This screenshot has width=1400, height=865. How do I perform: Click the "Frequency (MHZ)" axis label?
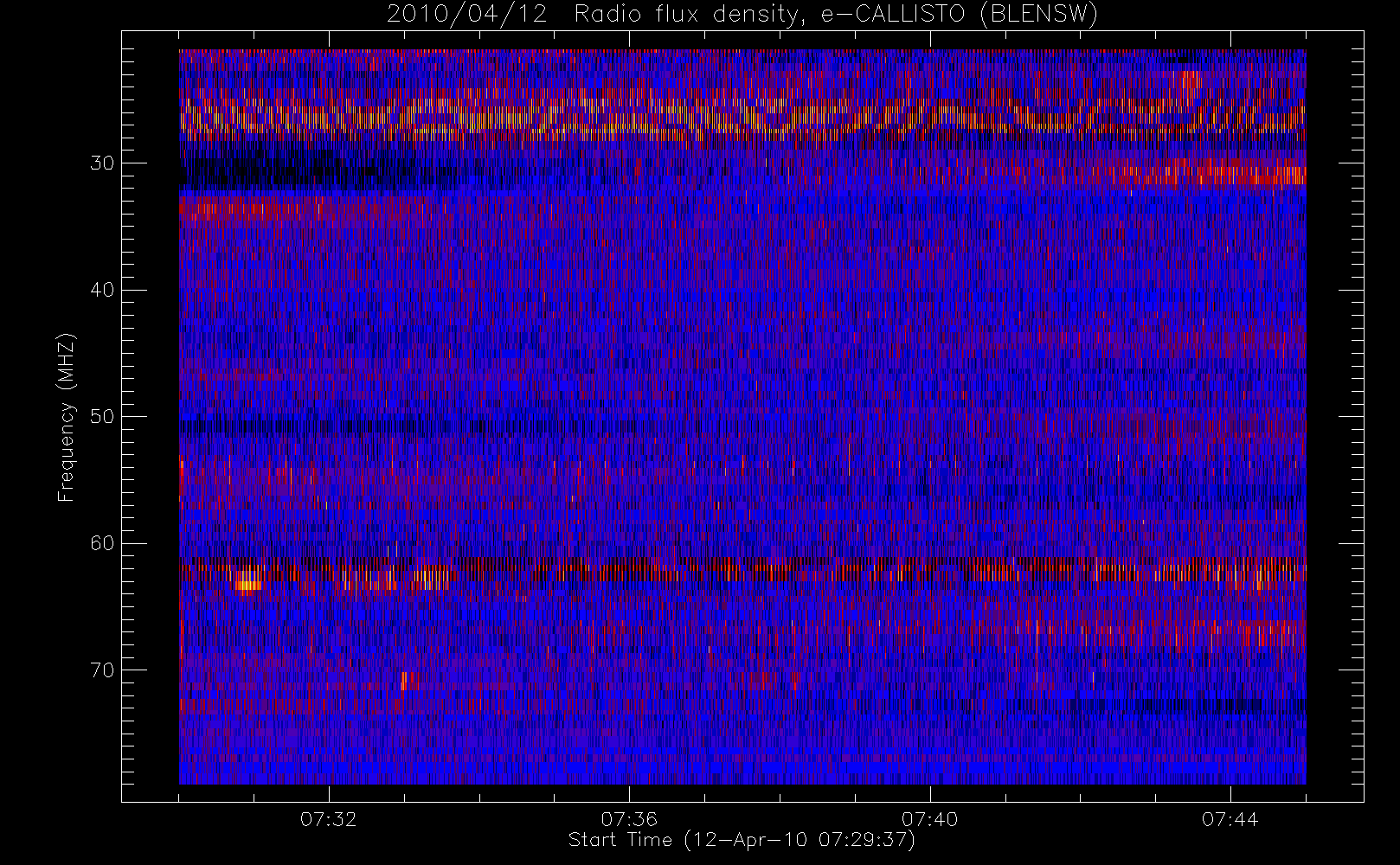pos(66,417)
